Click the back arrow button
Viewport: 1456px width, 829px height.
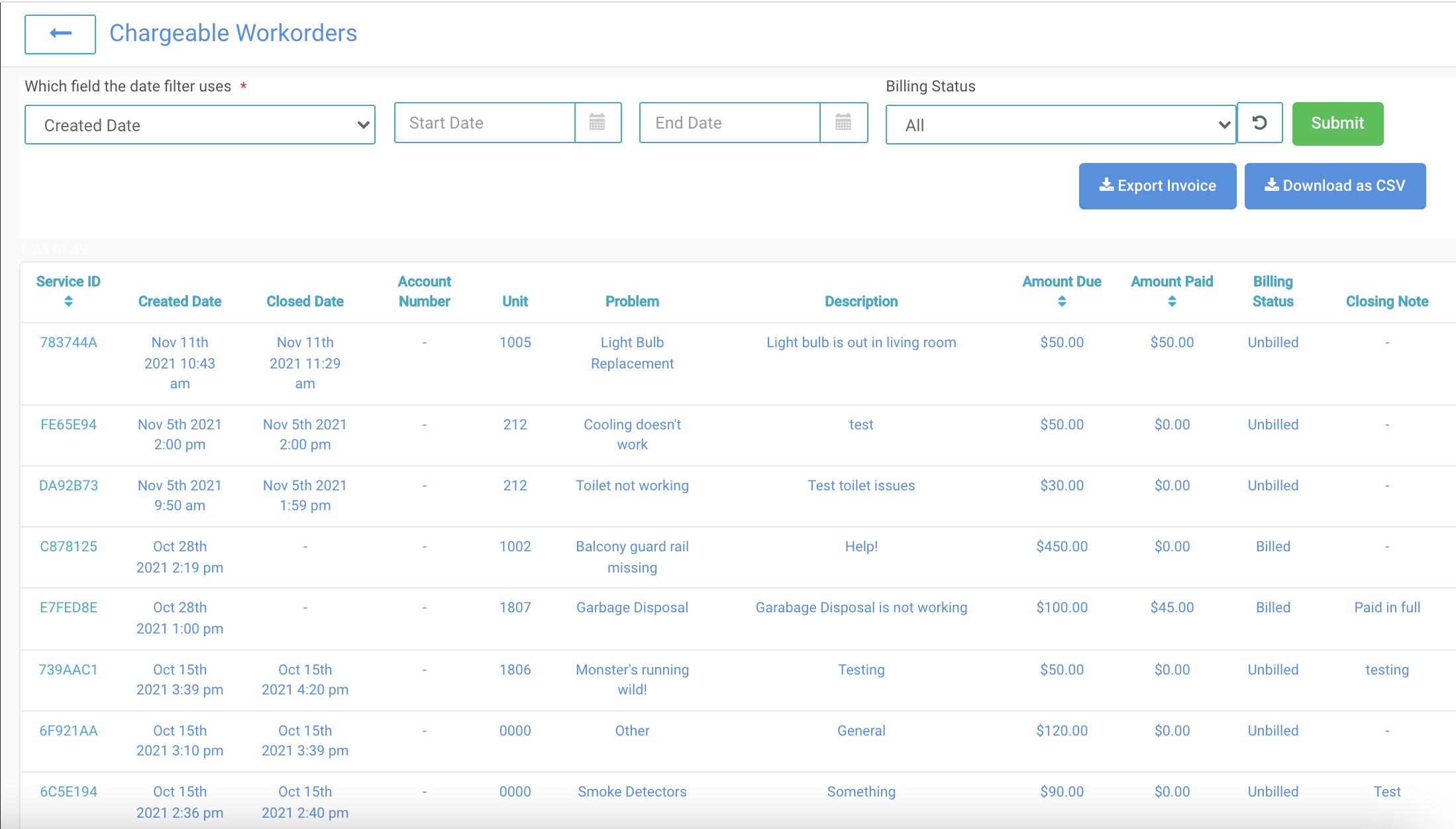(60, 34)
